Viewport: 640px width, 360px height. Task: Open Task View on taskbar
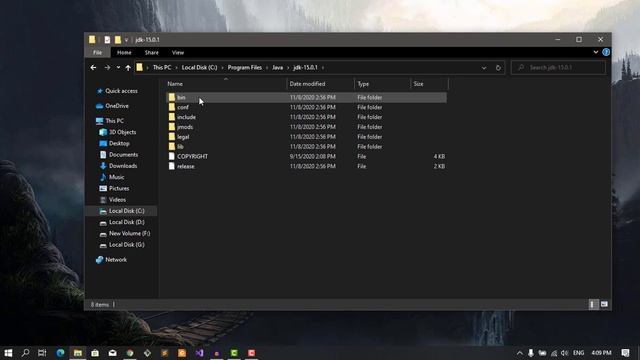point(42,353)
